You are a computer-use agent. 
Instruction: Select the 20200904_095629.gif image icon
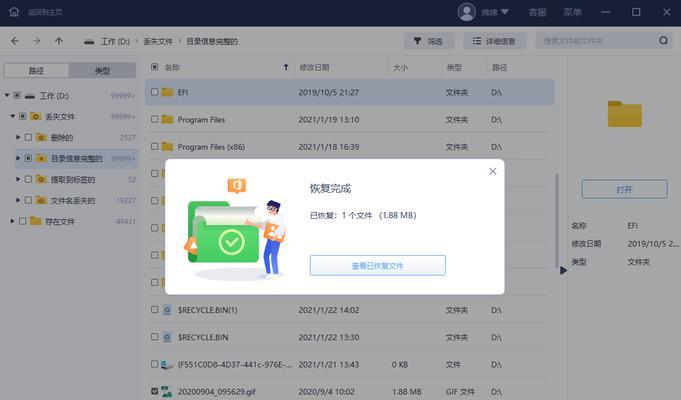pyautogui.click(x=167, y=391)
